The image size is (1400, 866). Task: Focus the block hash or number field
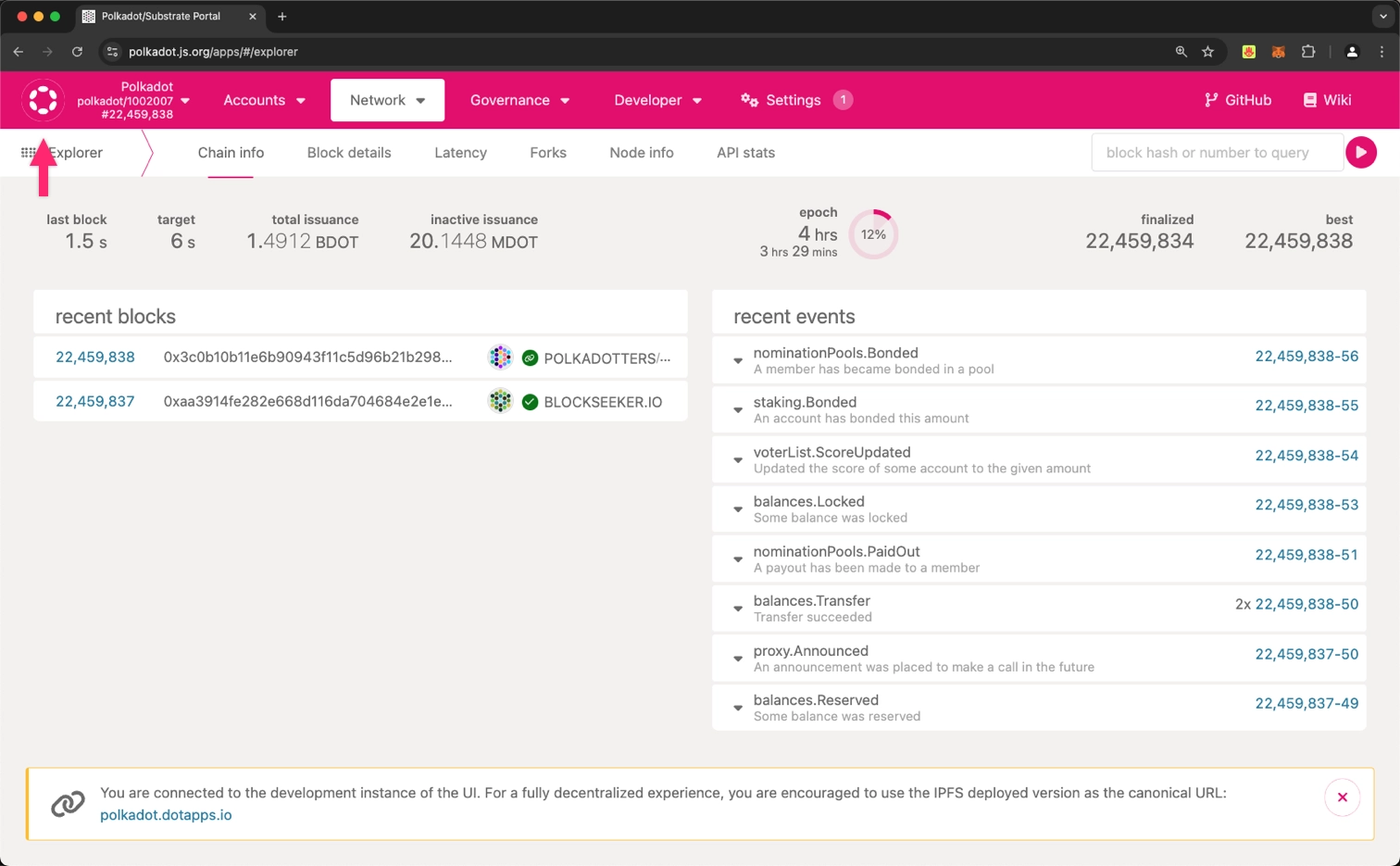[1217, 153]
